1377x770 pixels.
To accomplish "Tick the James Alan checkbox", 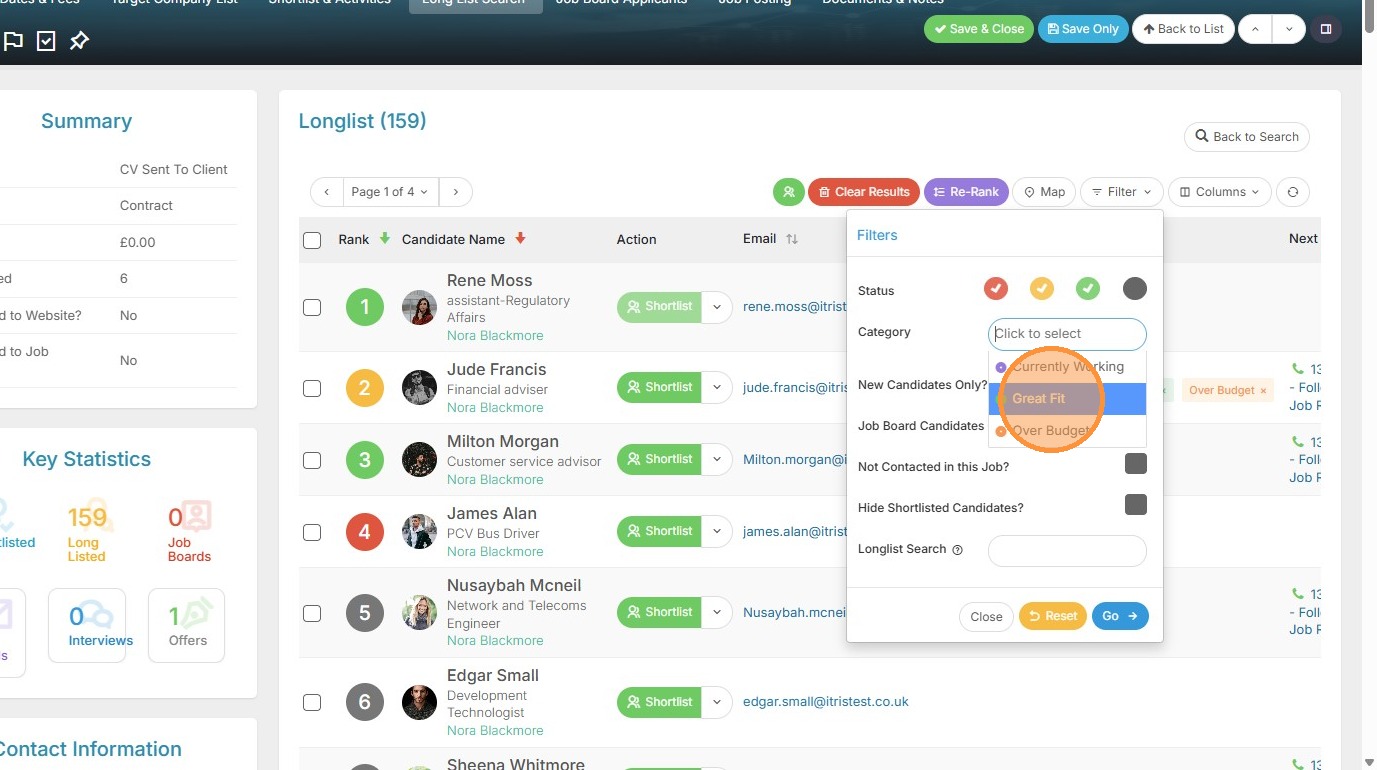I will coord(312,532).
